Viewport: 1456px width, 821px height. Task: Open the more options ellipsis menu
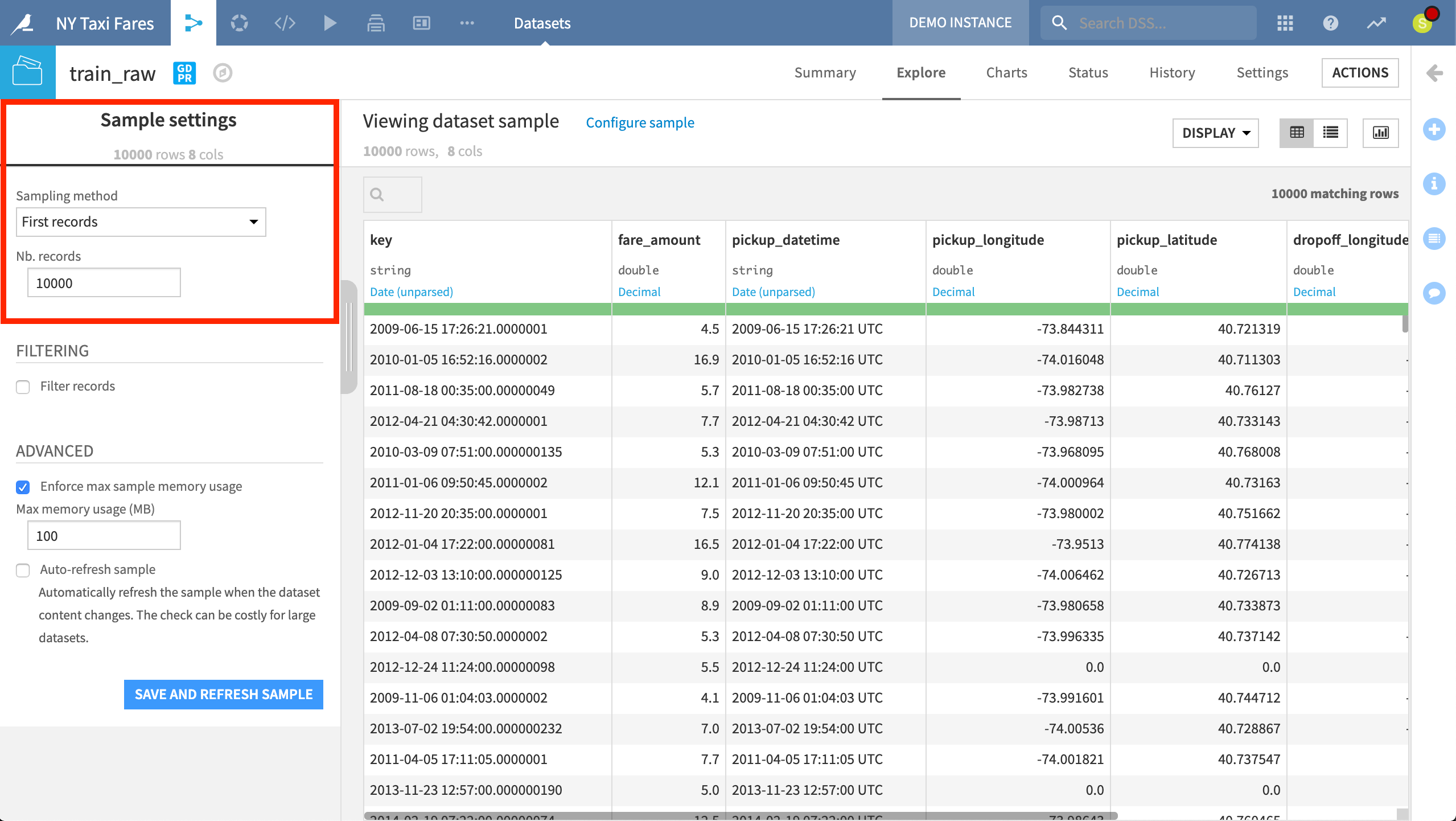[467, 23]
